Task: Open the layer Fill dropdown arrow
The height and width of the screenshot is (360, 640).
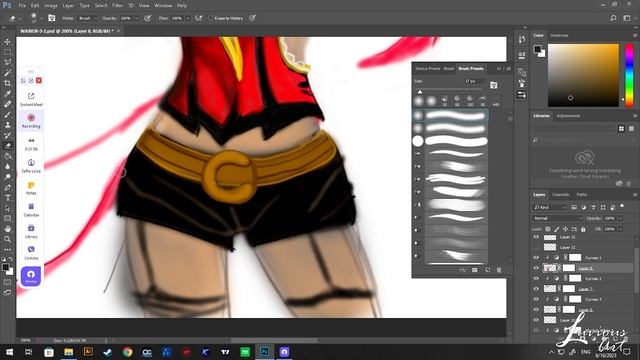Action: 620,229
